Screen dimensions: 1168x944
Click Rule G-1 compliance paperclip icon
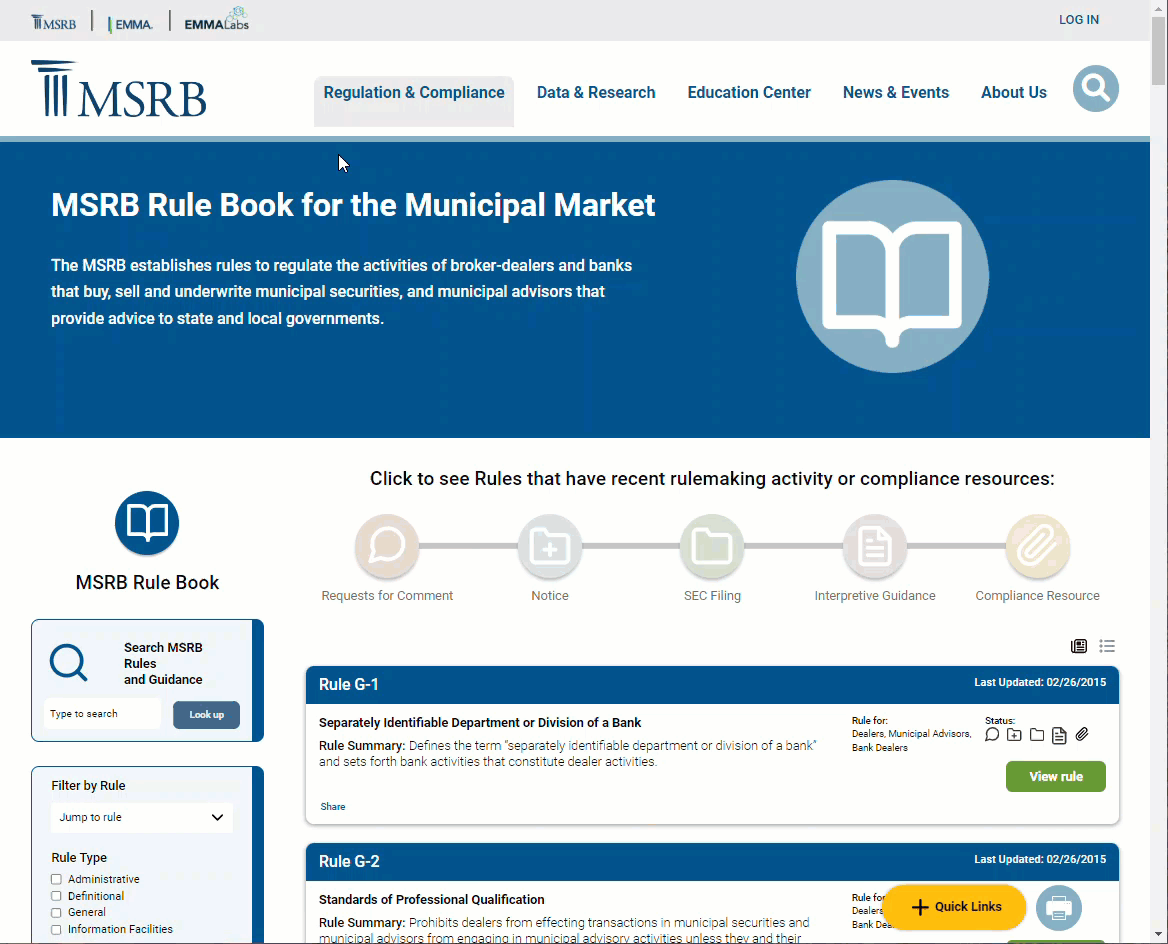click(1082, 735)
